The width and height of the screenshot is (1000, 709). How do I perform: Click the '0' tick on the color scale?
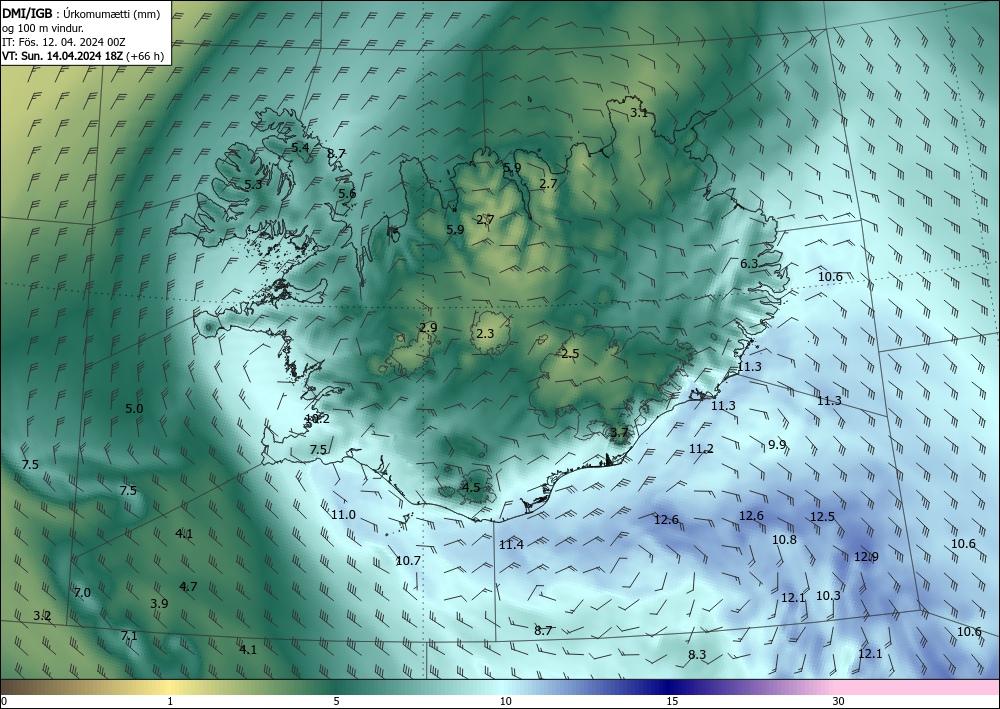pyautogui.click(x=4, y=701)
